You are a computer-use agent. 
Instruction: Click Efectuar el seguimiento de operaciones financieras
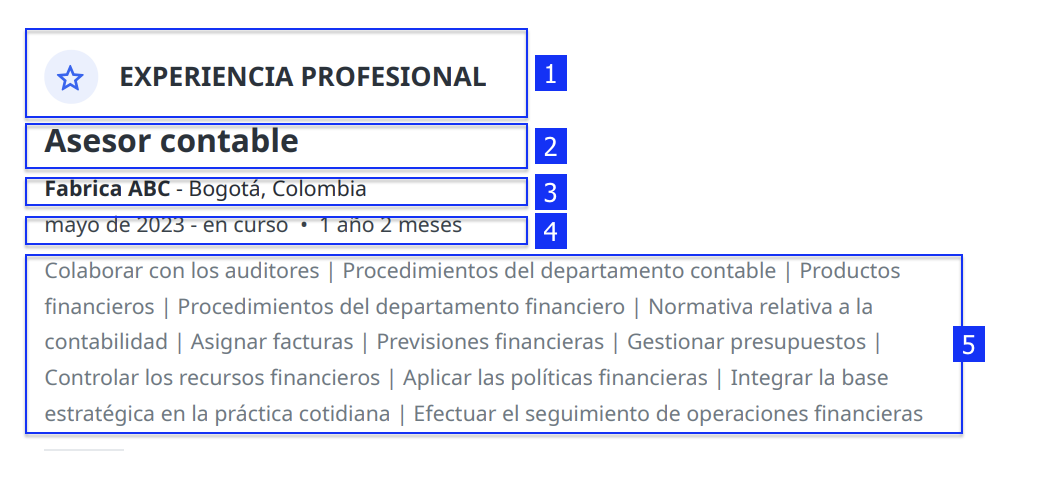(668, 413)
